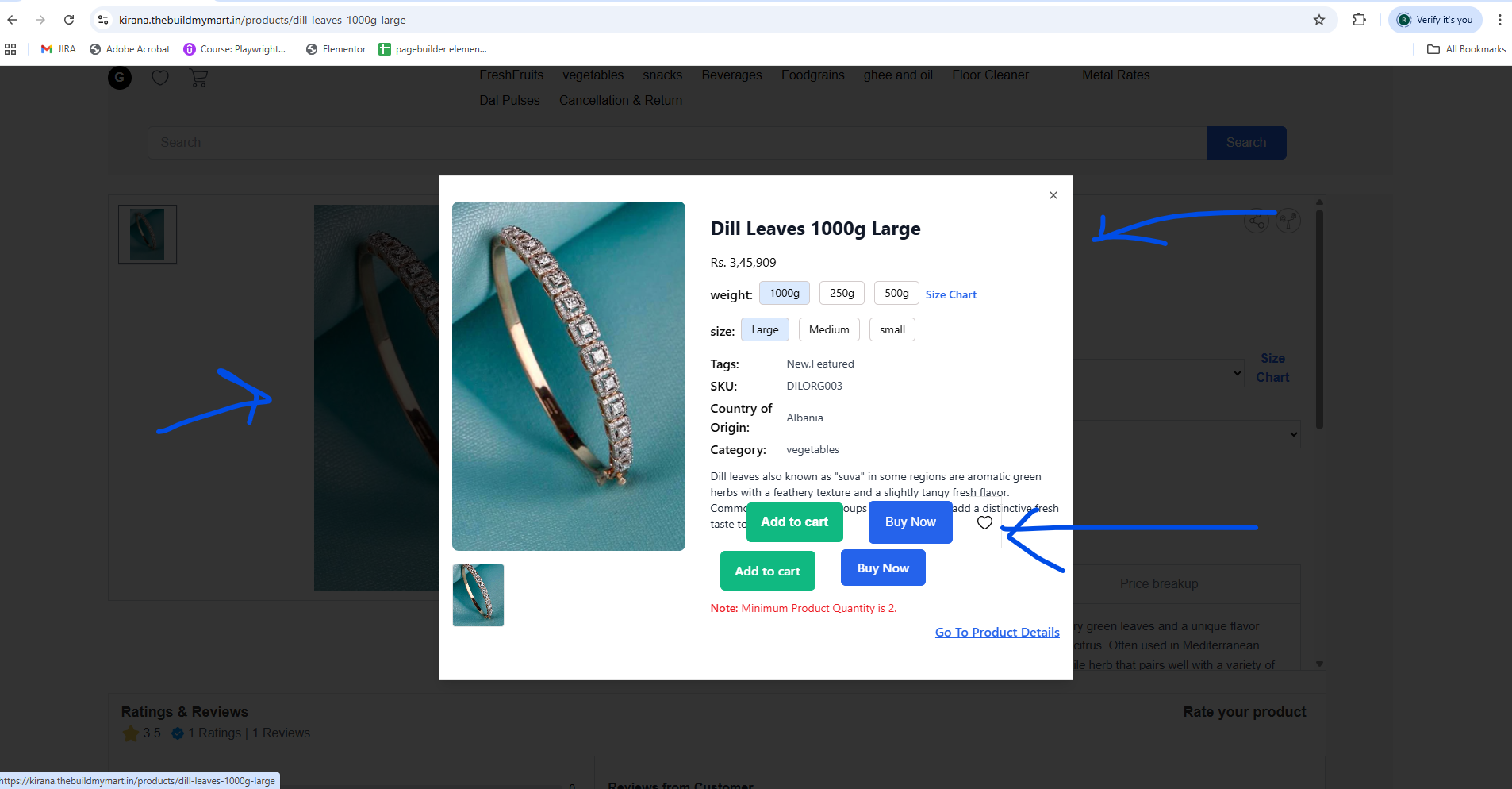Click the verified badge beside 1 Ratings

pyautogui.click(x=178, y=733)
